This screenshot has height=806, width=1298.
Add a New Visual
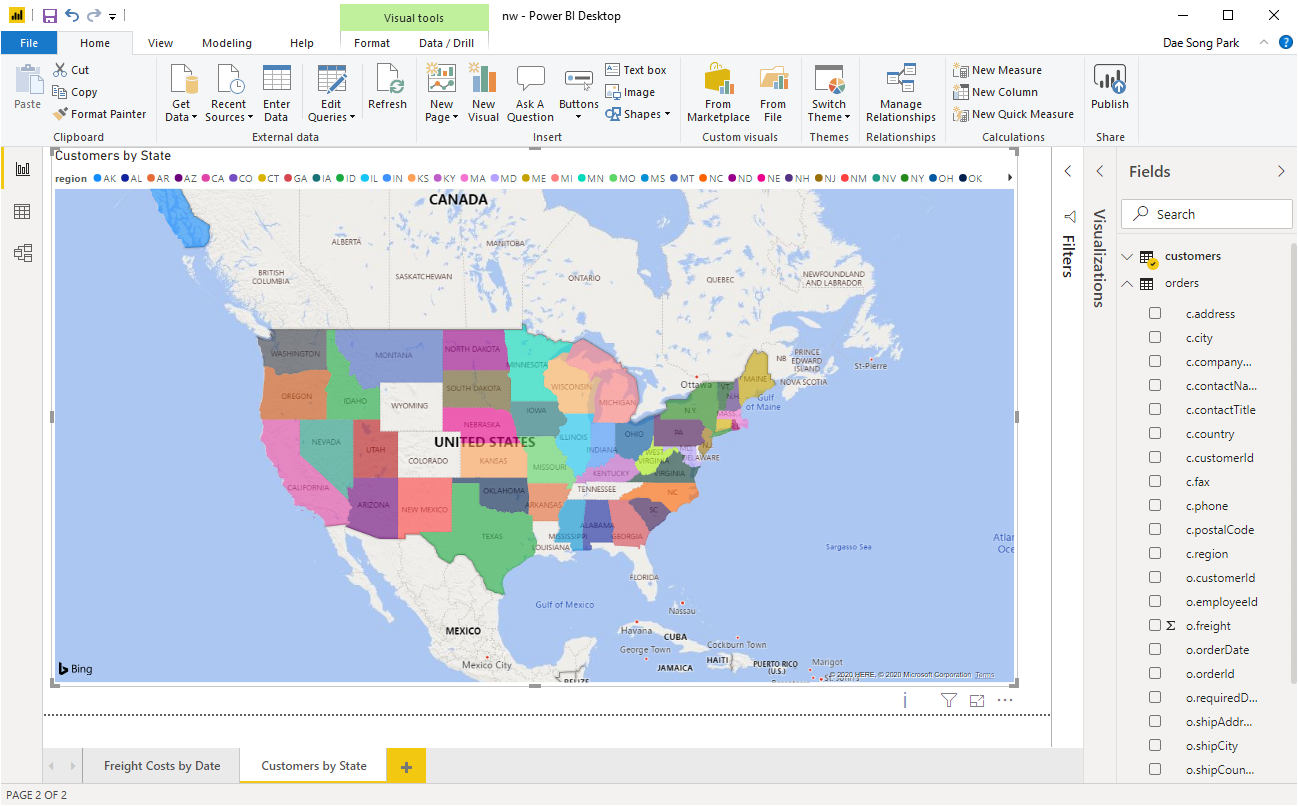coord(483,94)
